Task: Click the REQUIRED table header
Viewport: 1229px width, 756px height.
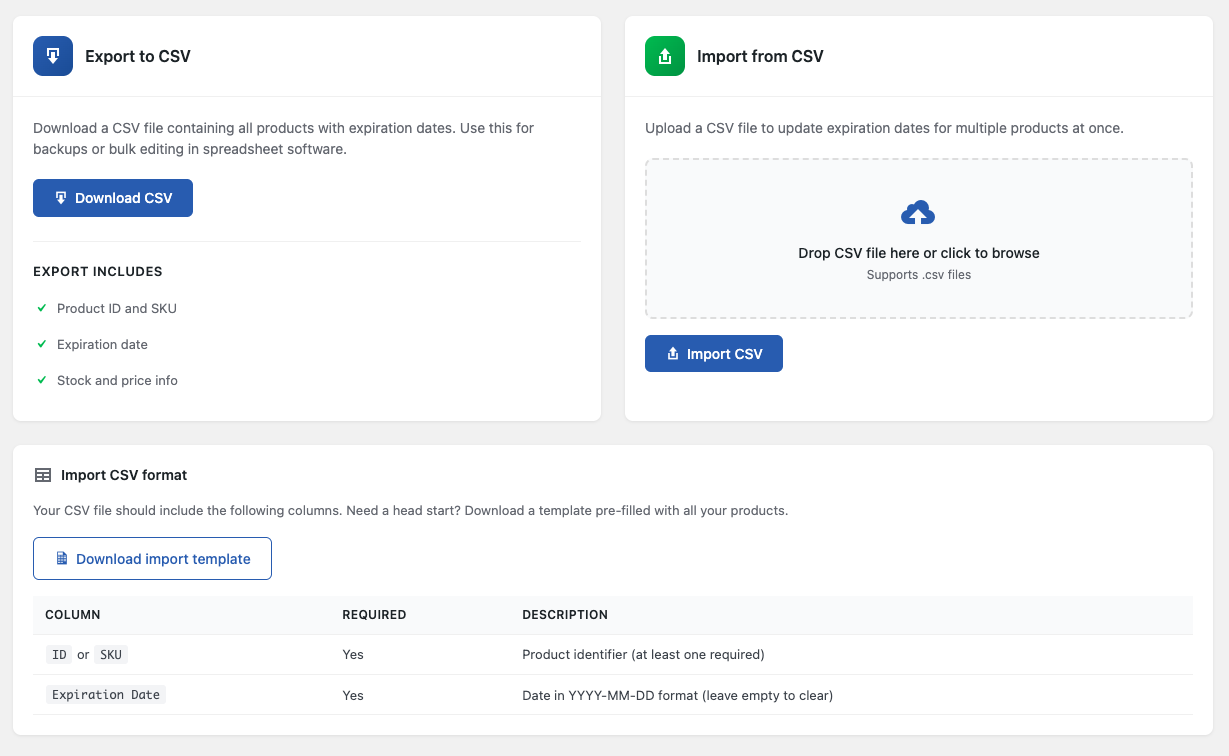Action: (374, 615)
